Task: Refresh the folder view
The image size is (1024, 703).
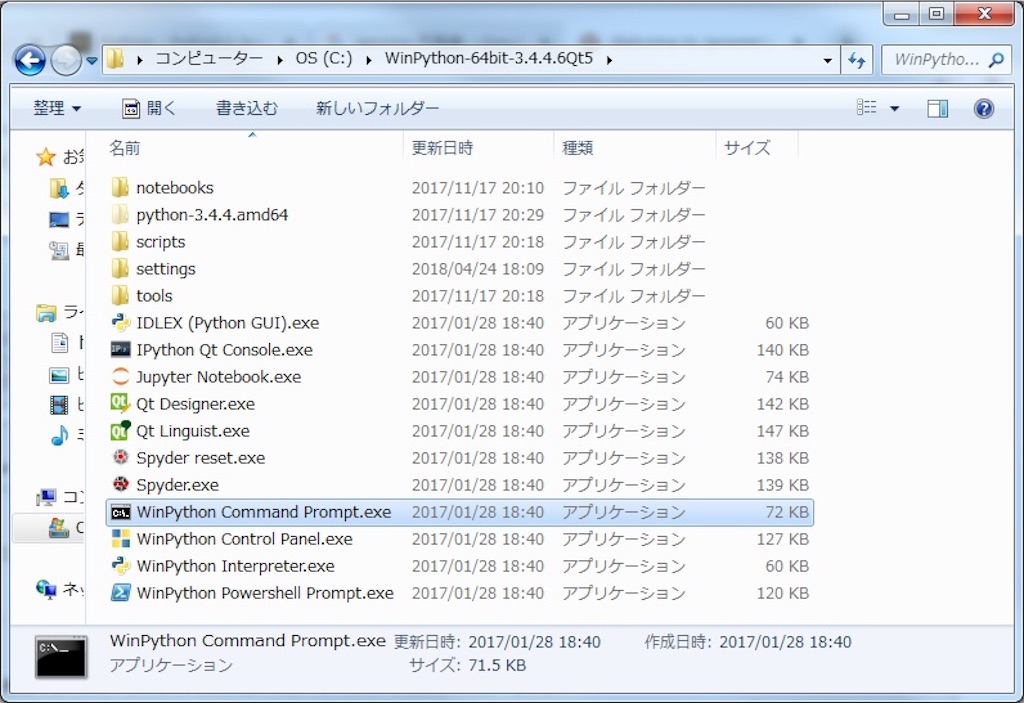Action: [x=856, y=60]
